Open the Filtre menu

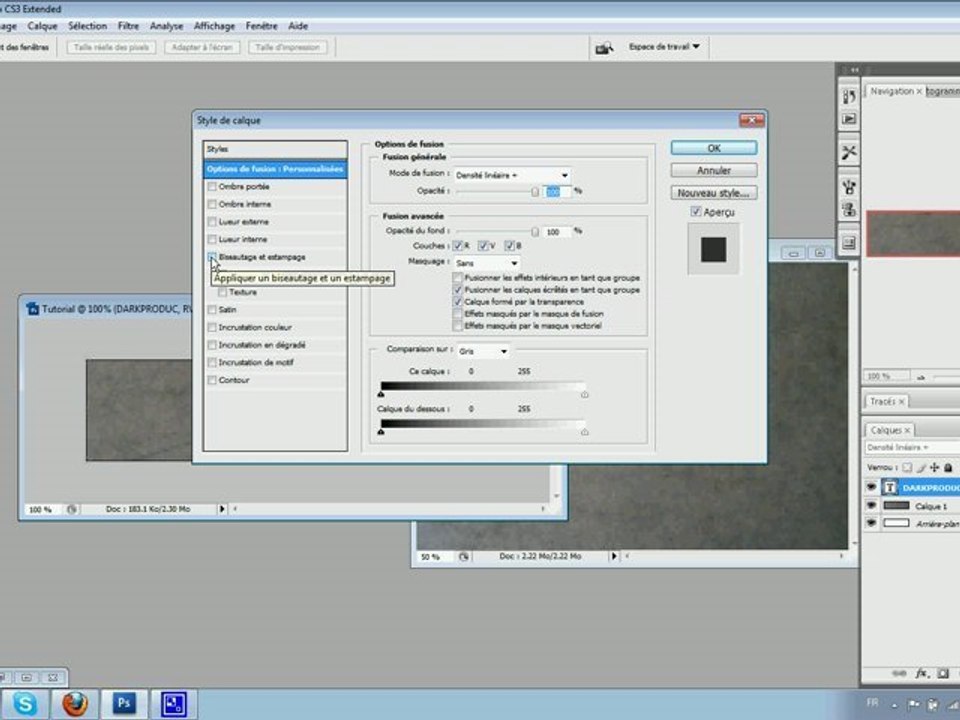(x=129, y=26)
